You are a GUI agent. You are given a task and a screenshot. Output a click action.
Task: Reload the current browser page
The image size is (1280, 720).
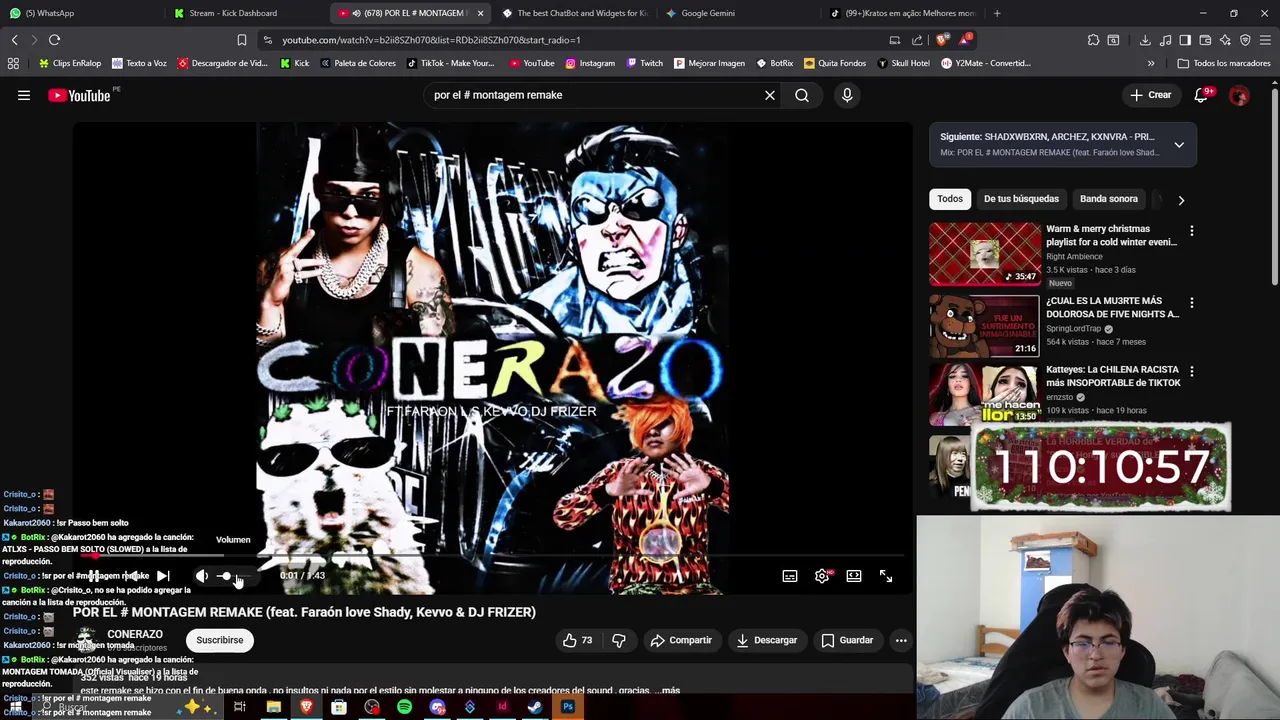pyautogui.click(x=54, y=40)
